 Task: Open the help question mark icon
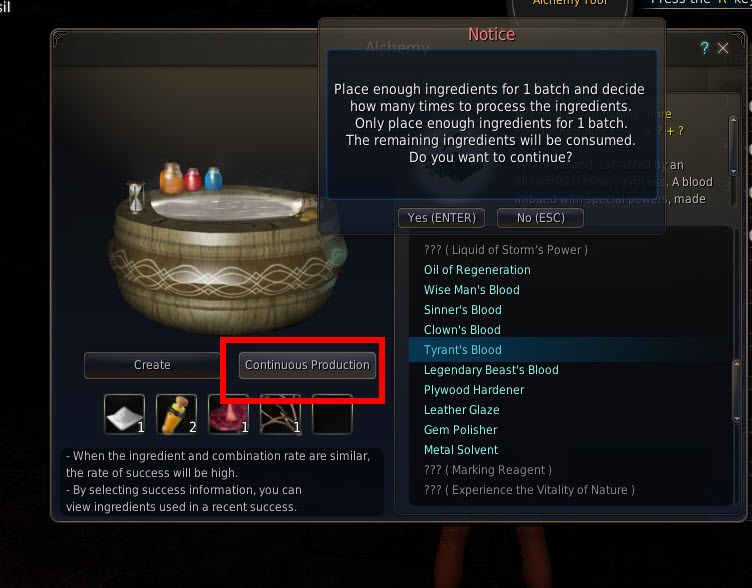(x=704, y=48)
